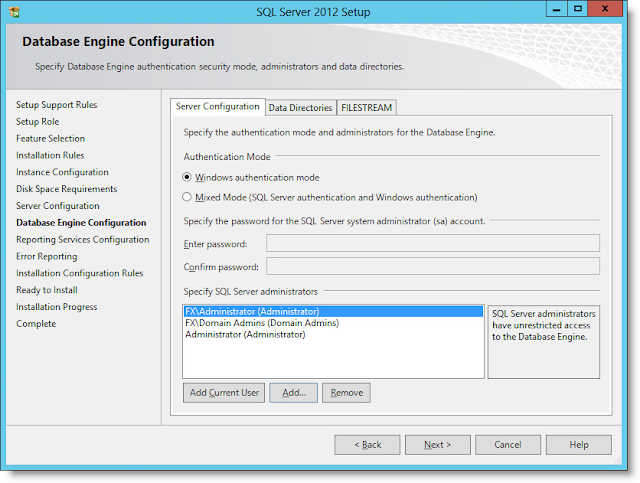Click Database Engine Configuration sidebar step
This screenshot has width=640, height=483.
81,223
